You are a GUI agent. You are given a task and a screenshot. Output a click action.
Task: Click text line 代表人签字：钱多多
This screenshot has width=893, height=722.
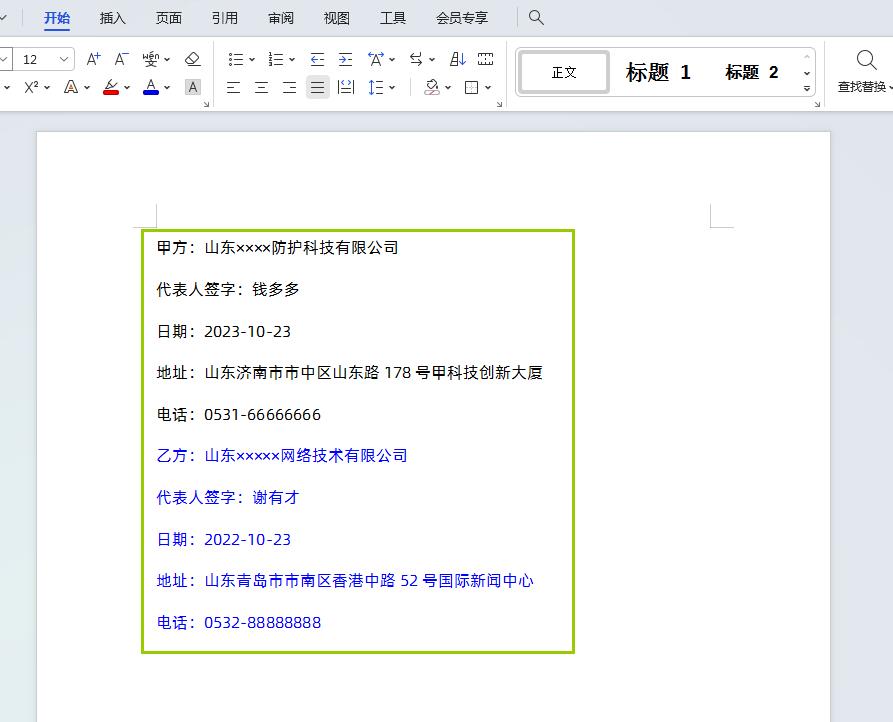tap(228, 289)
